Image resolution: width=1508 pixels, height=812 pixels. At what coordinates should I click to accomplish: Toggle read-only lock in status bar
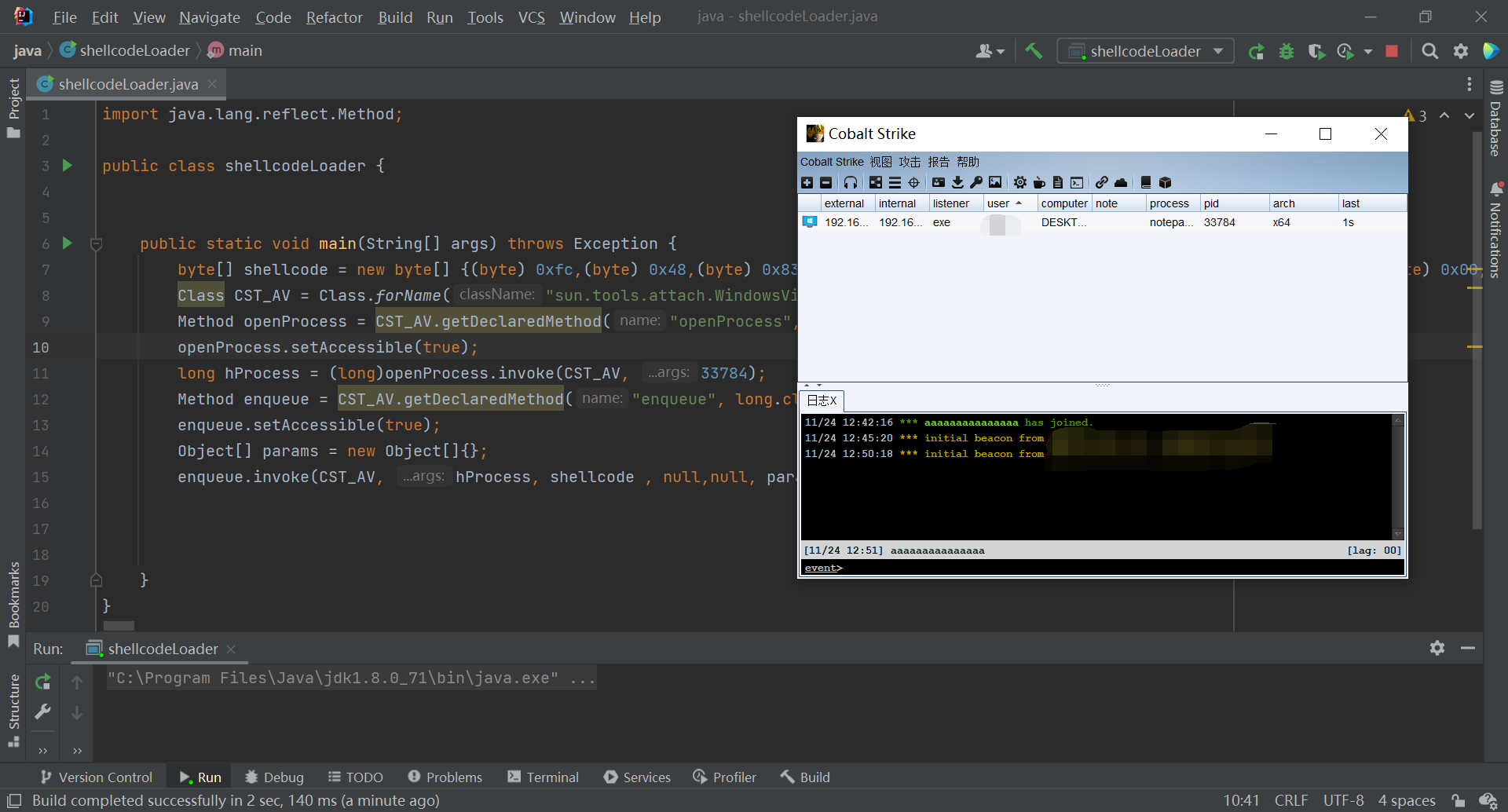[1459, 800]
